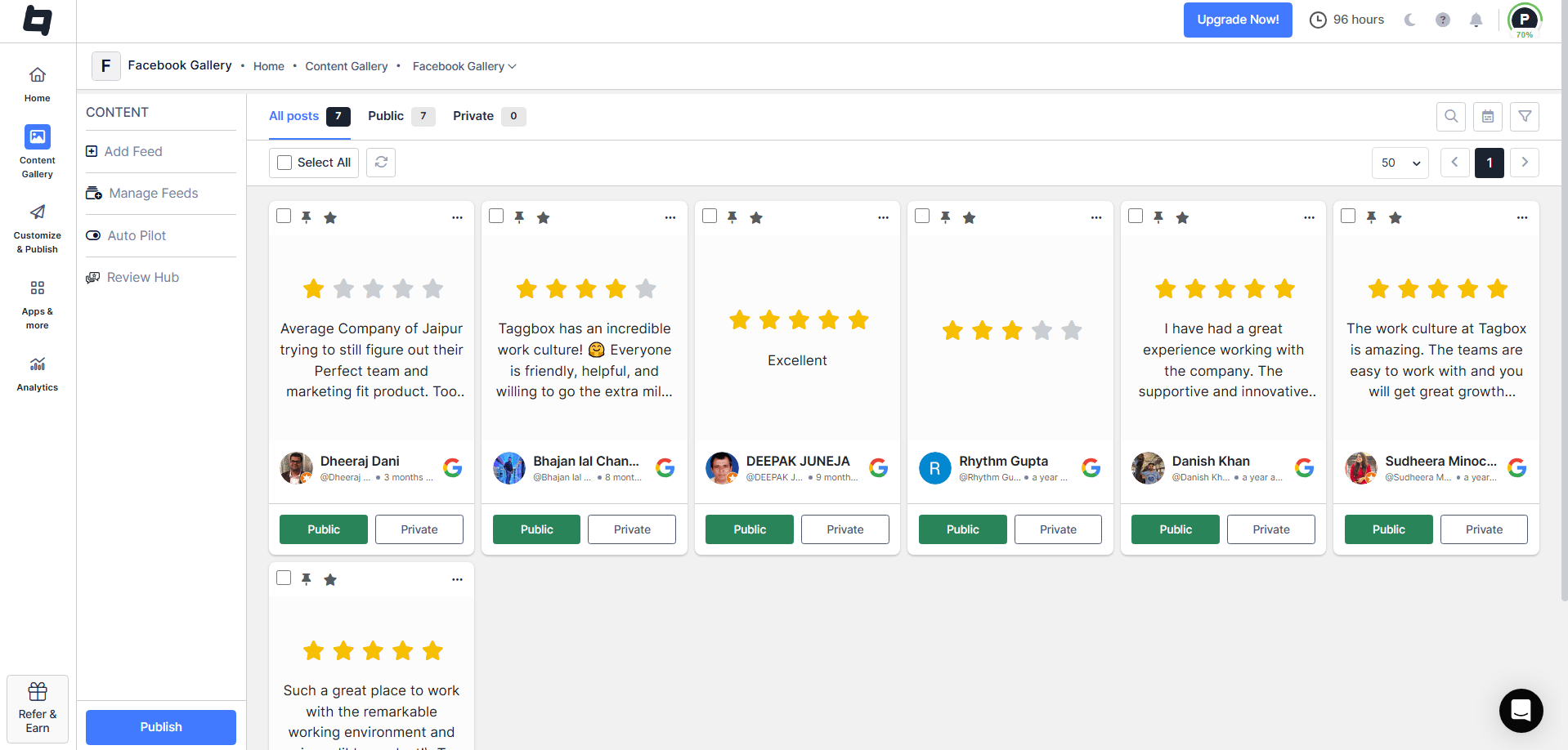1568x750 pixels.
Task: Open more options on Rhythm Gupta post
Action: click(x=1096, y=217)
